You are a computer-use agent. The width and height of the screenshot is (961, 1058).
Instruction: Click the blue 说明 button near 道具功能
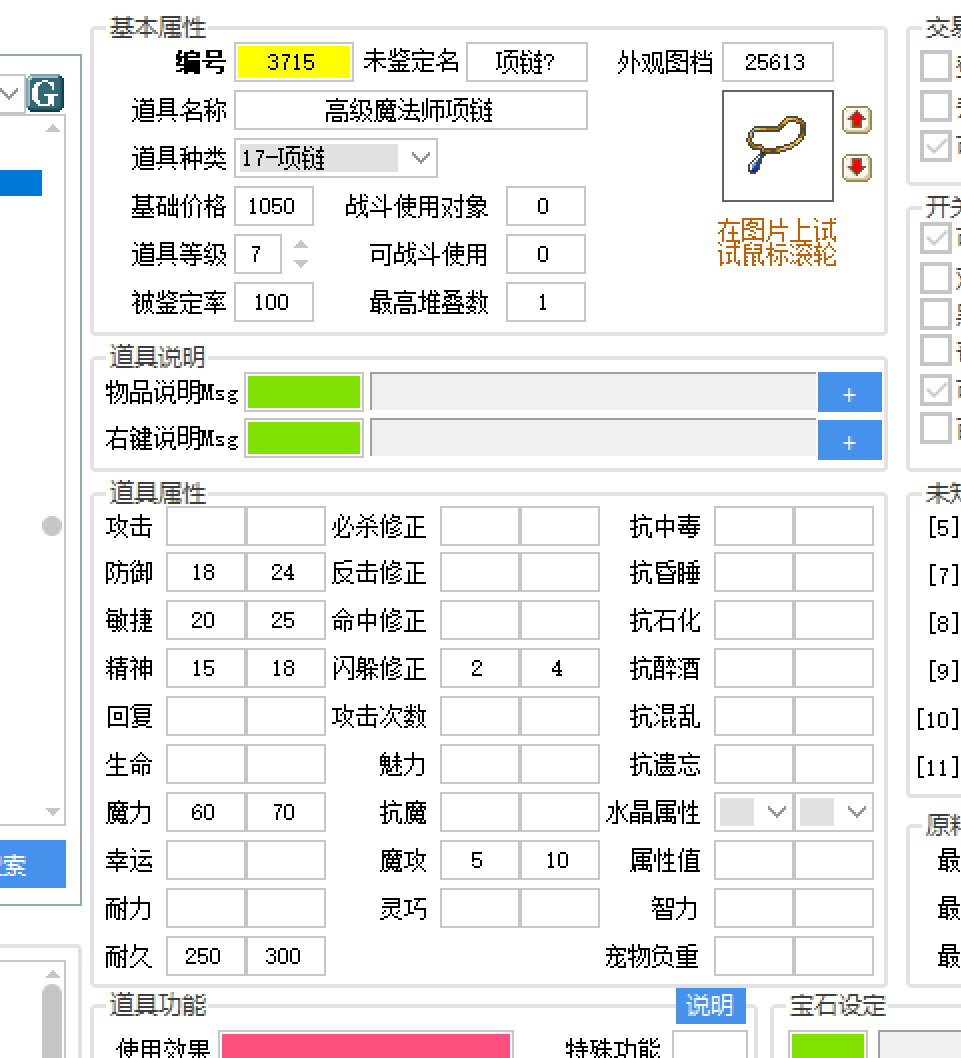711,1007
